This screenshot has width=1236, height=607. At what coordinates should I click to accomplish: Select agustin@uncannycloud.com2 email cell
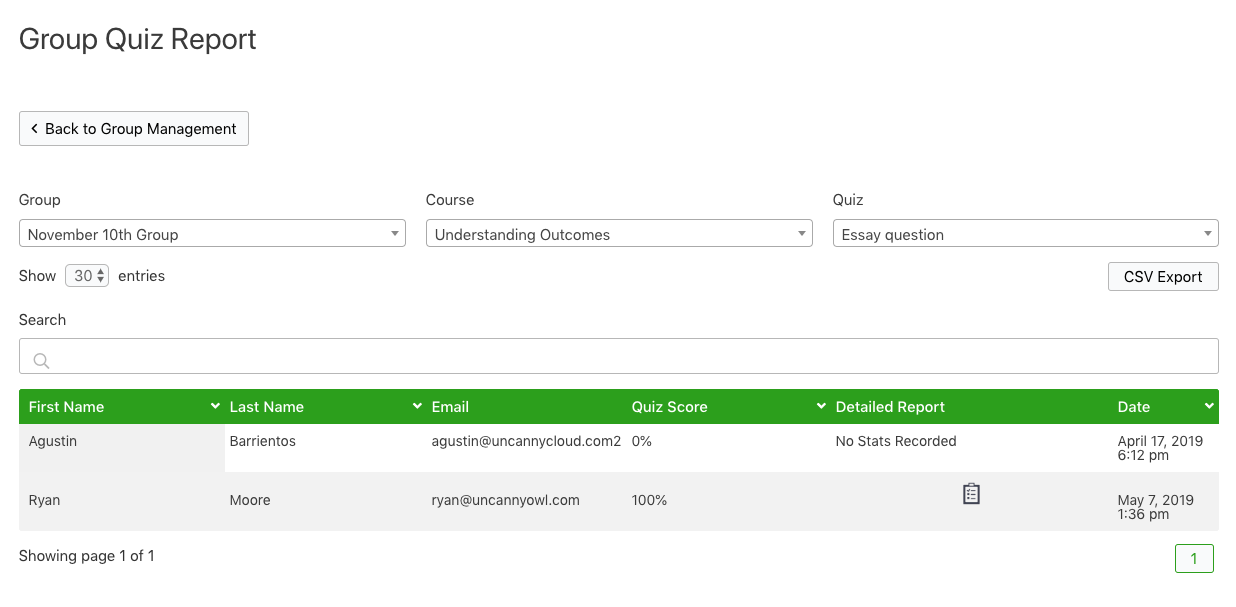click(526, 441)
